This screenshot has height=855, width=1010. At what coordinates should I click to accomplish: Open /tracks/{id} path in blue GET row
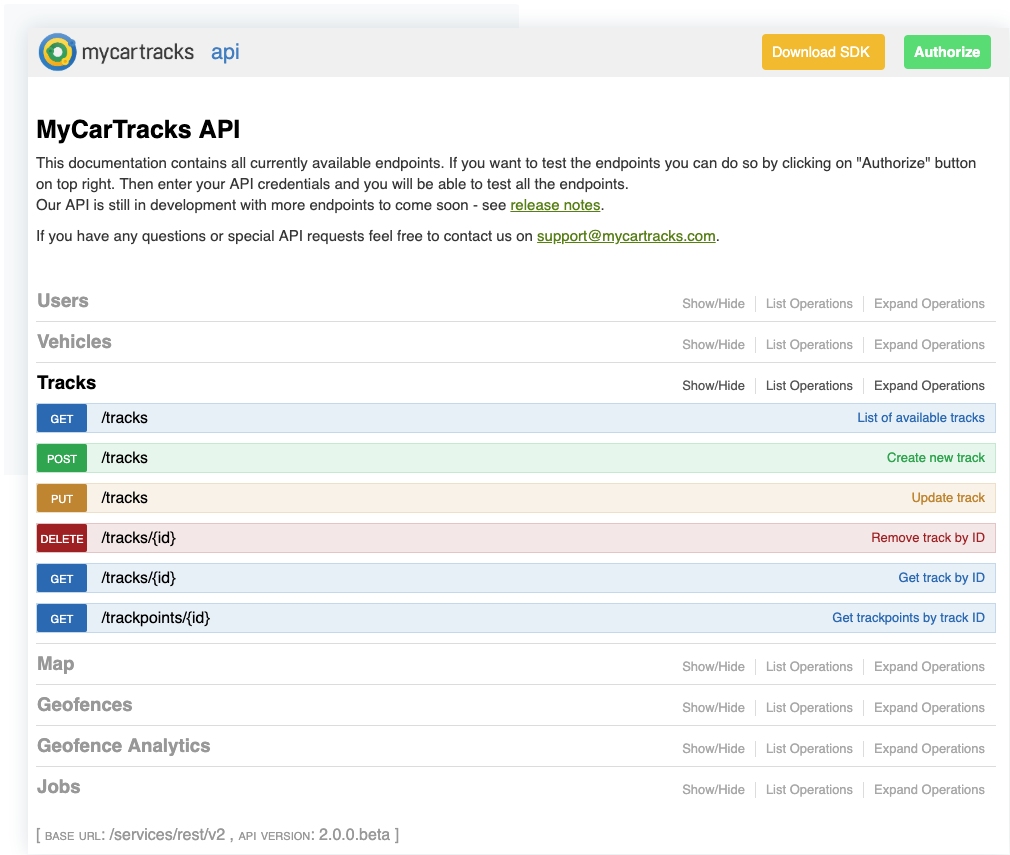click(138, 578)
